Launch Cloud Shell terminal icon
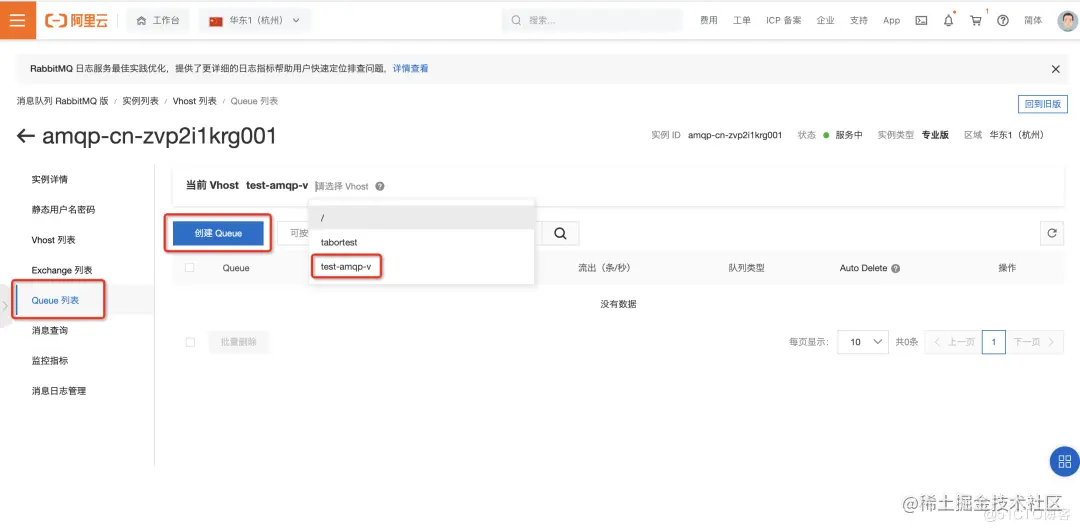The width and height of the screenshot is (1080, 531). pyautogui.click(x=921, y=21)
